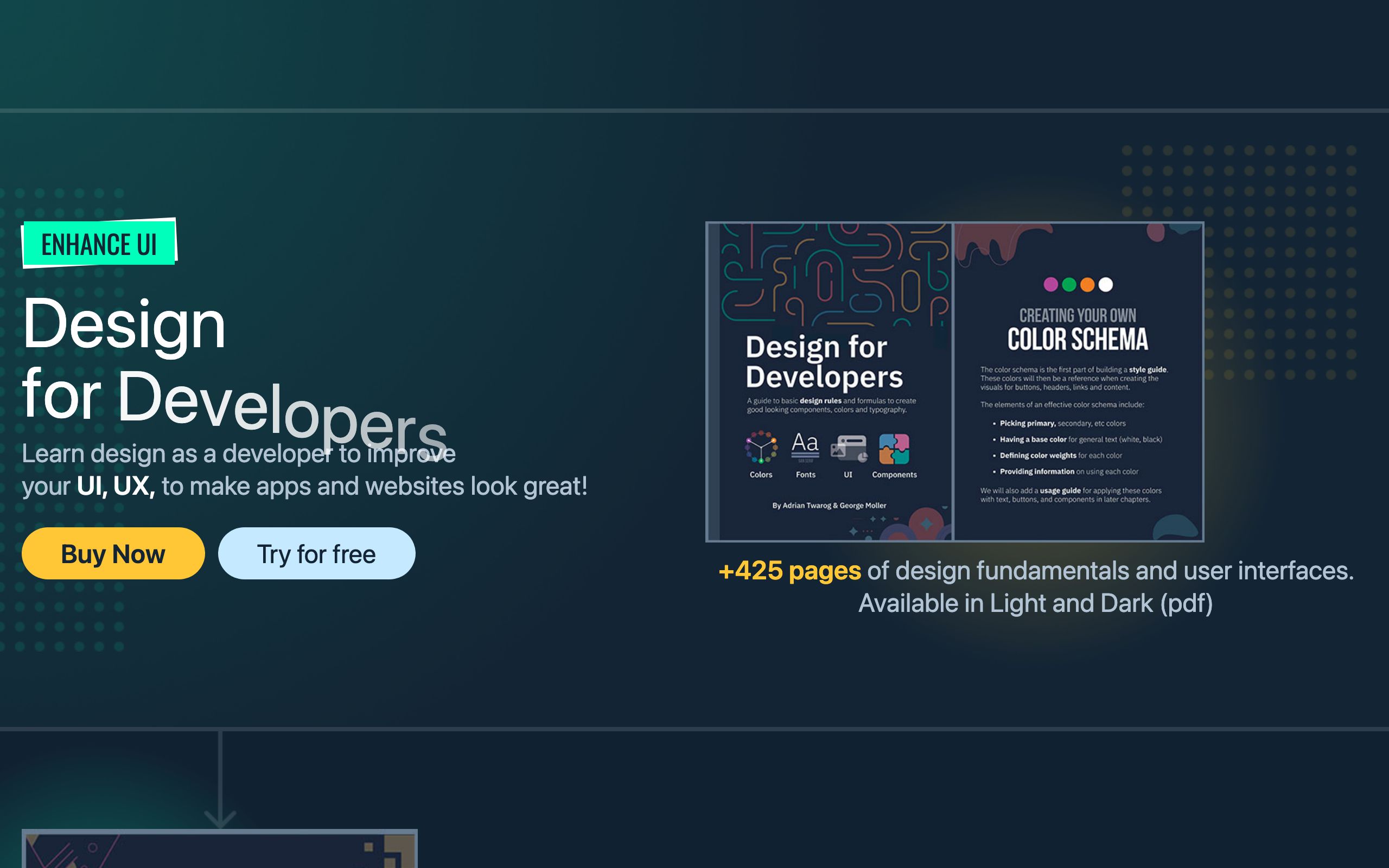The width and height of the screenshot is (1389, 868).
Task: Click the orange dot on Color Schema page
Action: tap(1087, 284)
